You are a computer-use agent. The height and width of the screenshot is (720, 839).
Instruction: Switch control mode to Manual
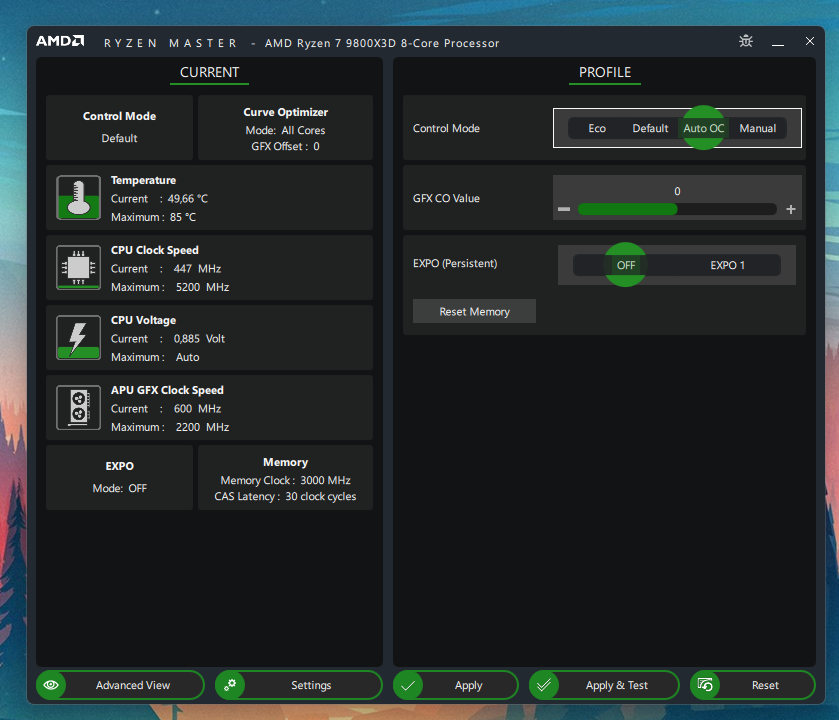(x=757, y=128)
